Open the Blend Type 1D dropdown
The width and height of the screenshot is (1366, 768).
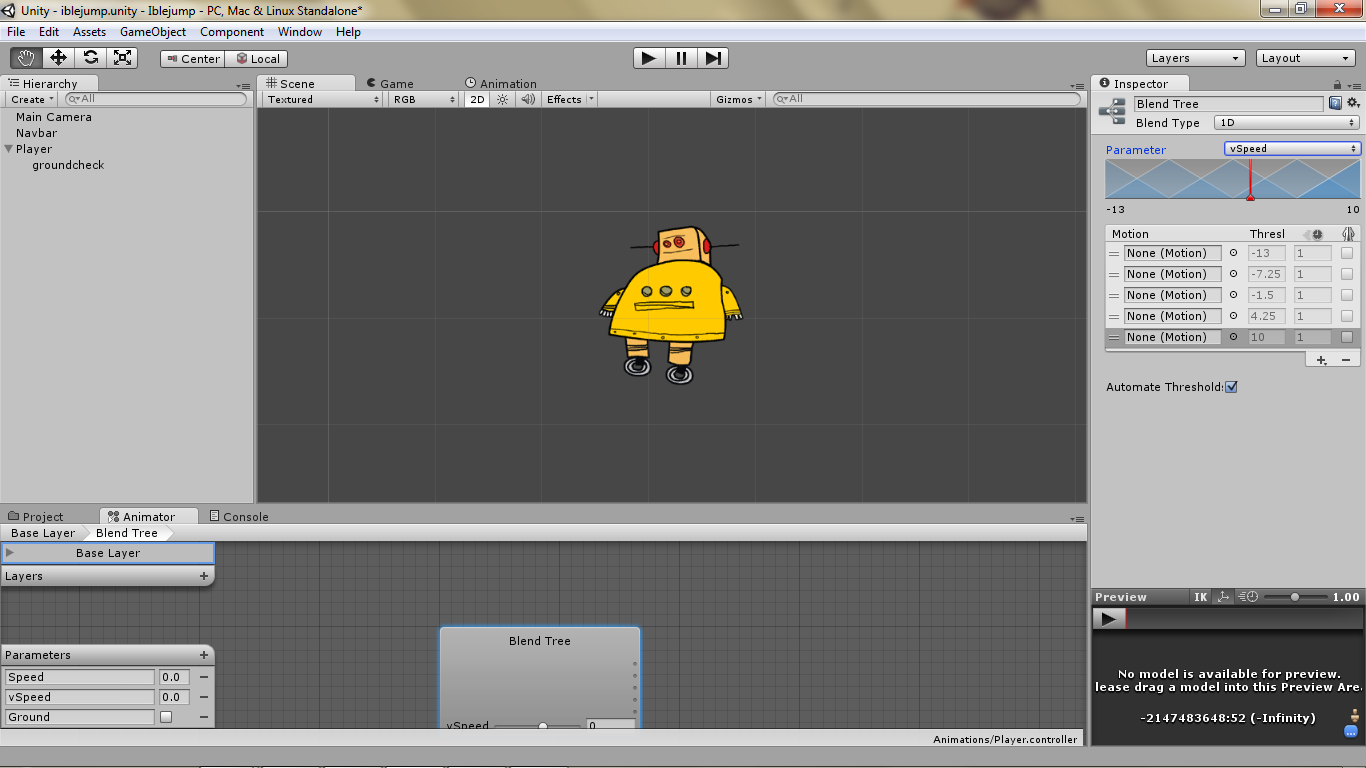[x=1287, y=123]
